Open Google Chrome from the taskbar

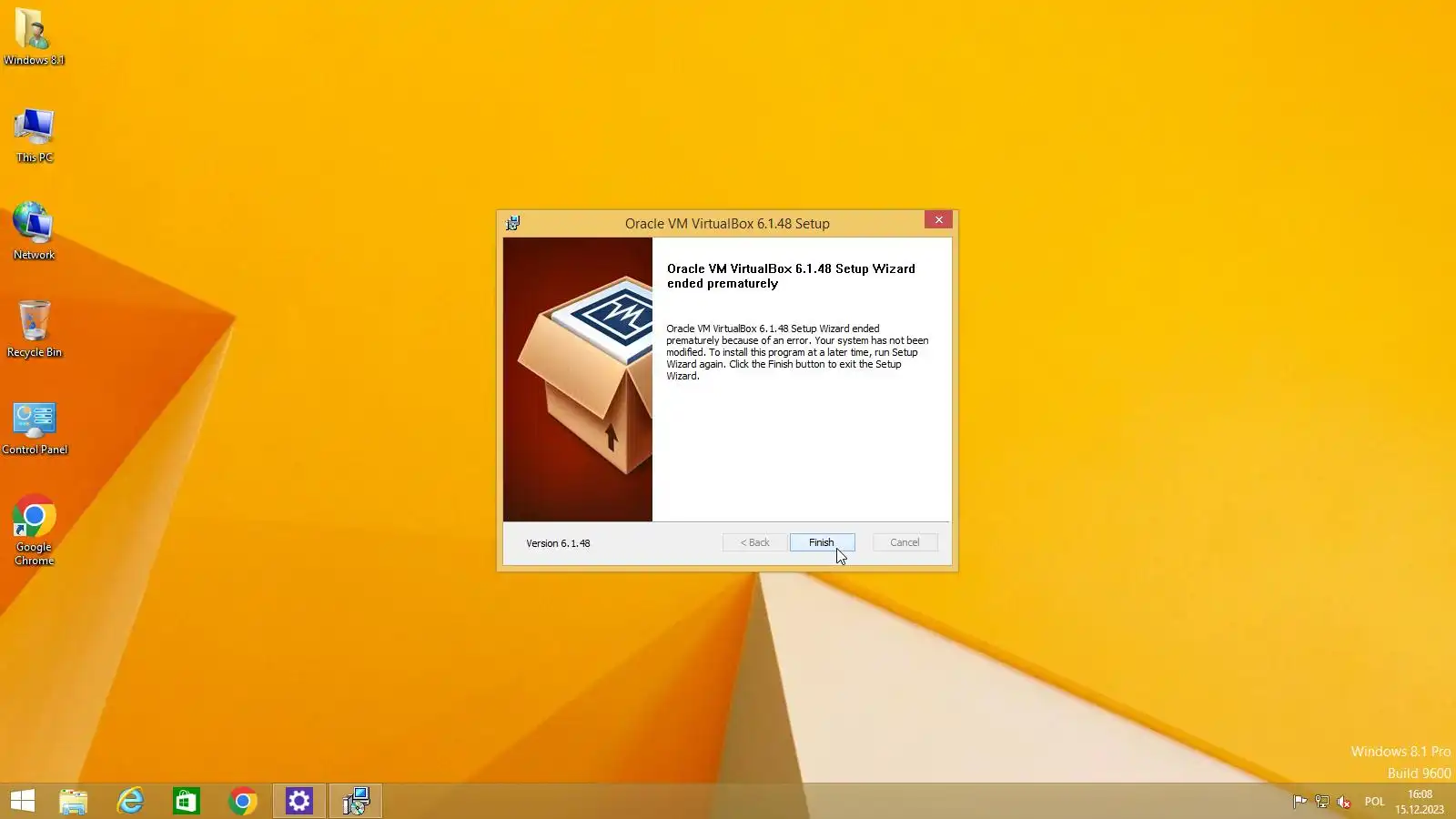pyautogui.click(x=243, y=801)
